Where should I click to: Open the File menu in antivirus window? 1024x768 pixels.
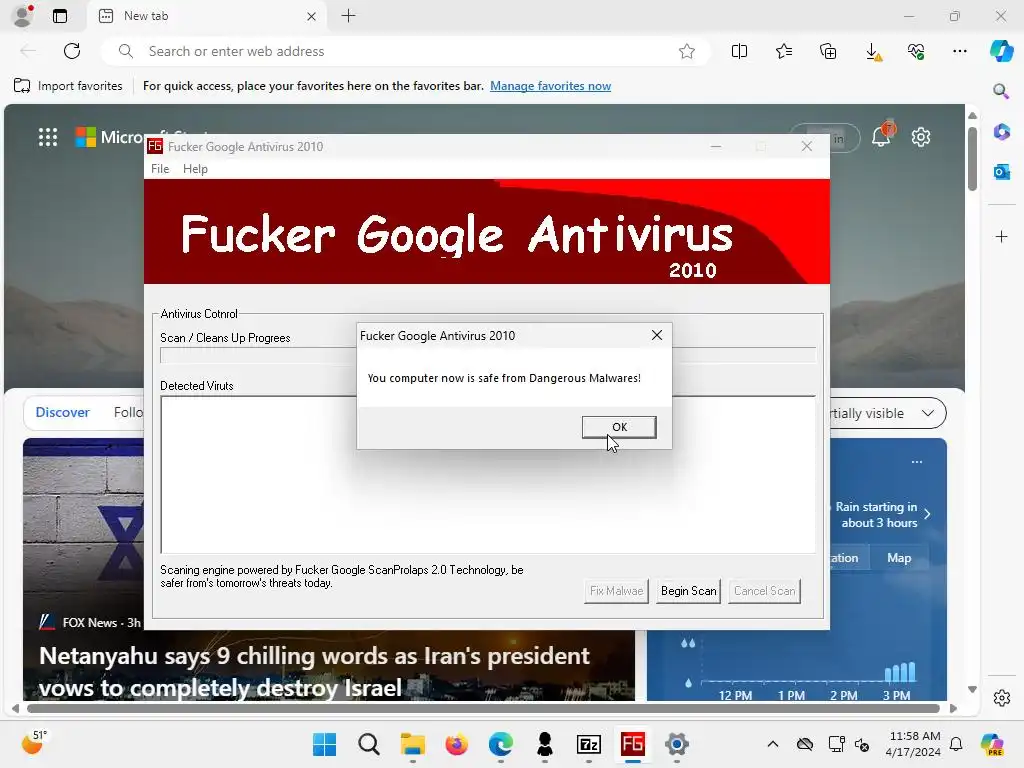(160, 168)
